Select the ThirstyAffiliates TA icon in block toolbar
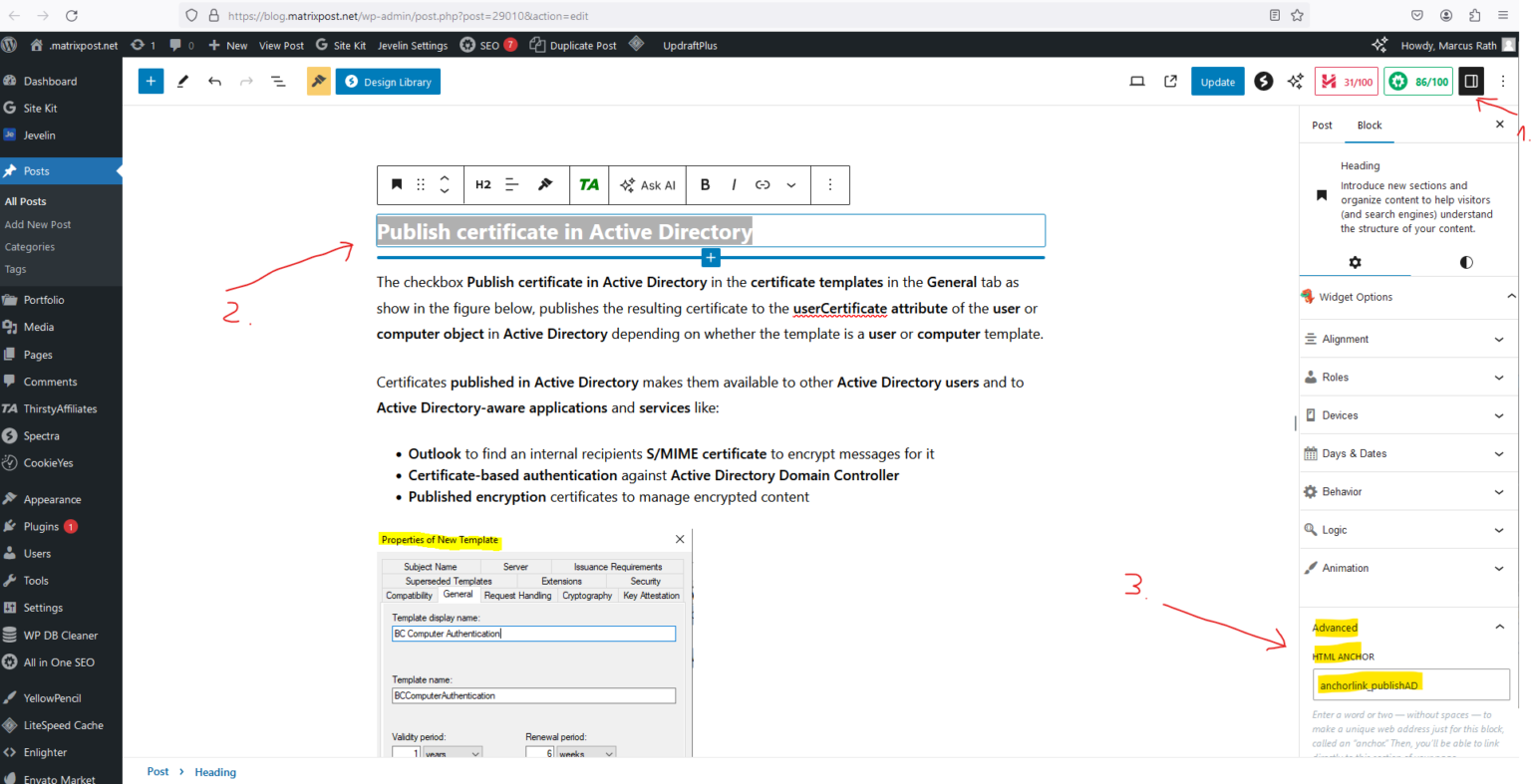The image size is (1531, 784). click(x=588, y=184)
